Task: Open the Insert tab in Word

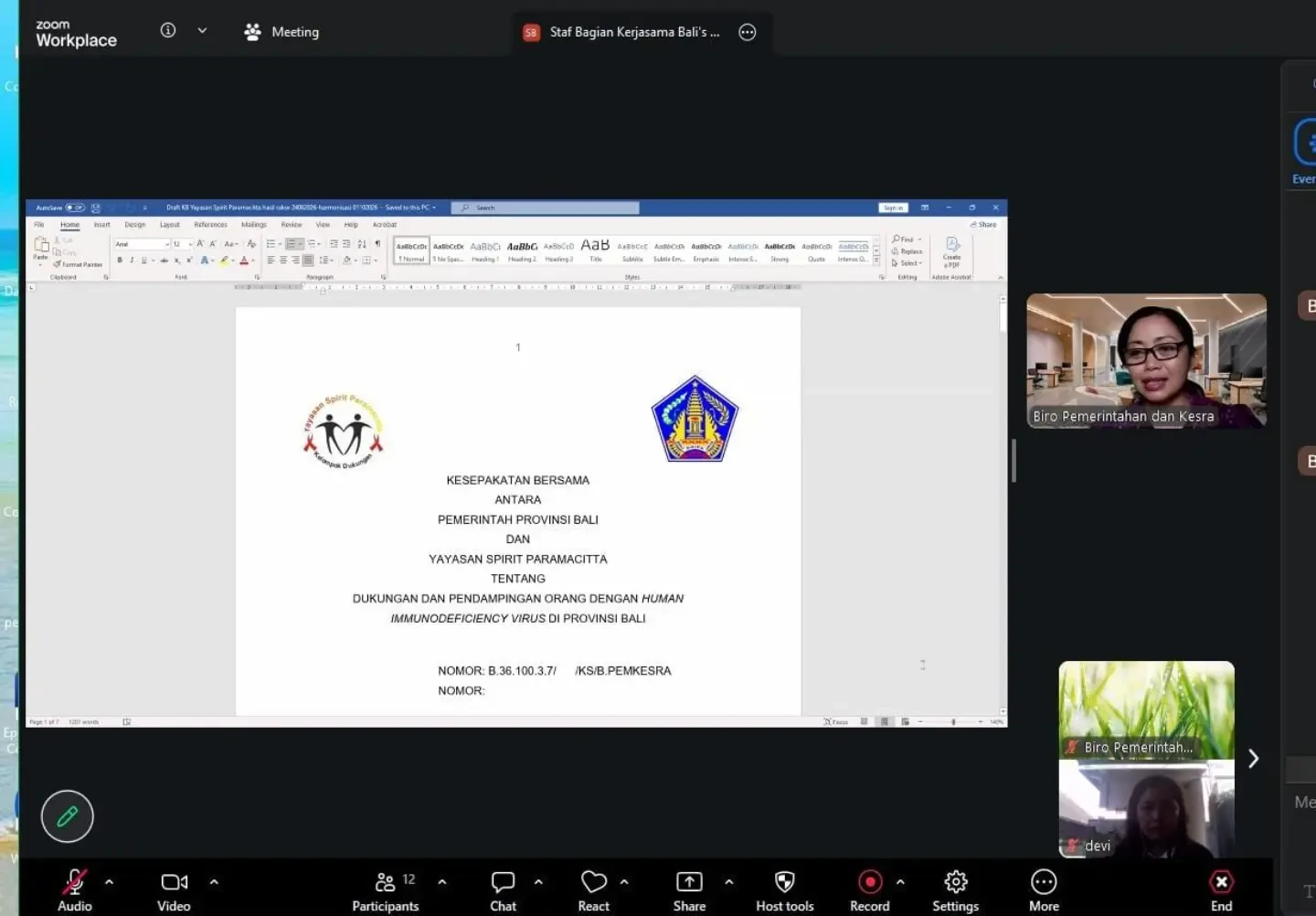Action: 101,225
